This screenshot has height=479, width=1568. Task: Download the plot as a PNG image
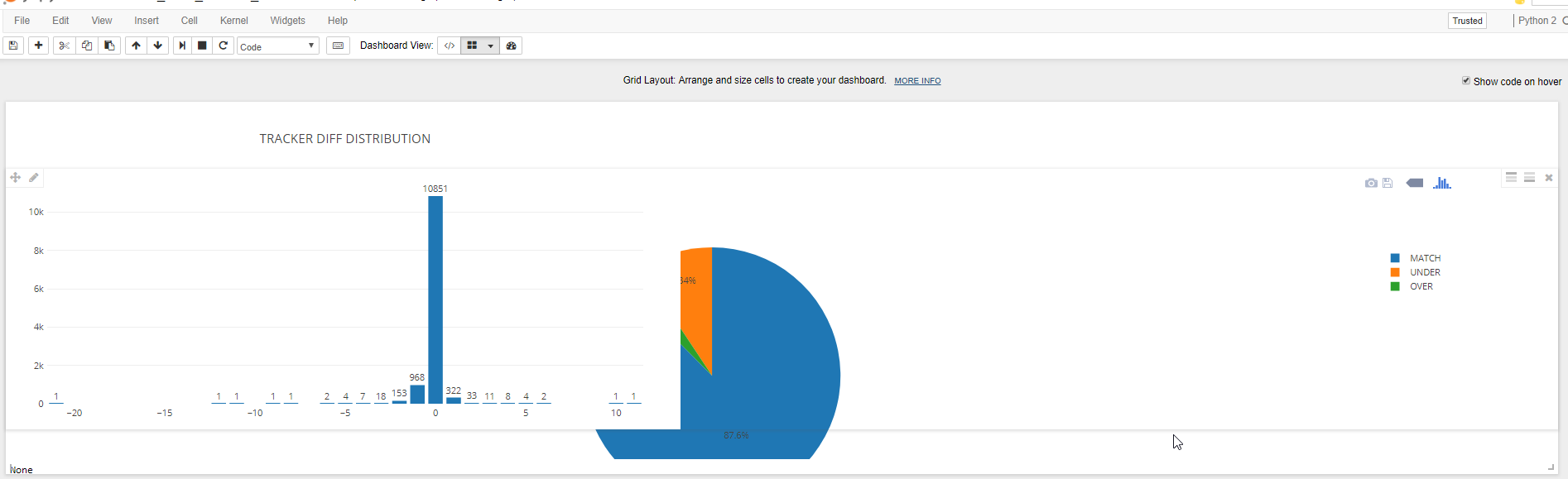pos(1370,183)
